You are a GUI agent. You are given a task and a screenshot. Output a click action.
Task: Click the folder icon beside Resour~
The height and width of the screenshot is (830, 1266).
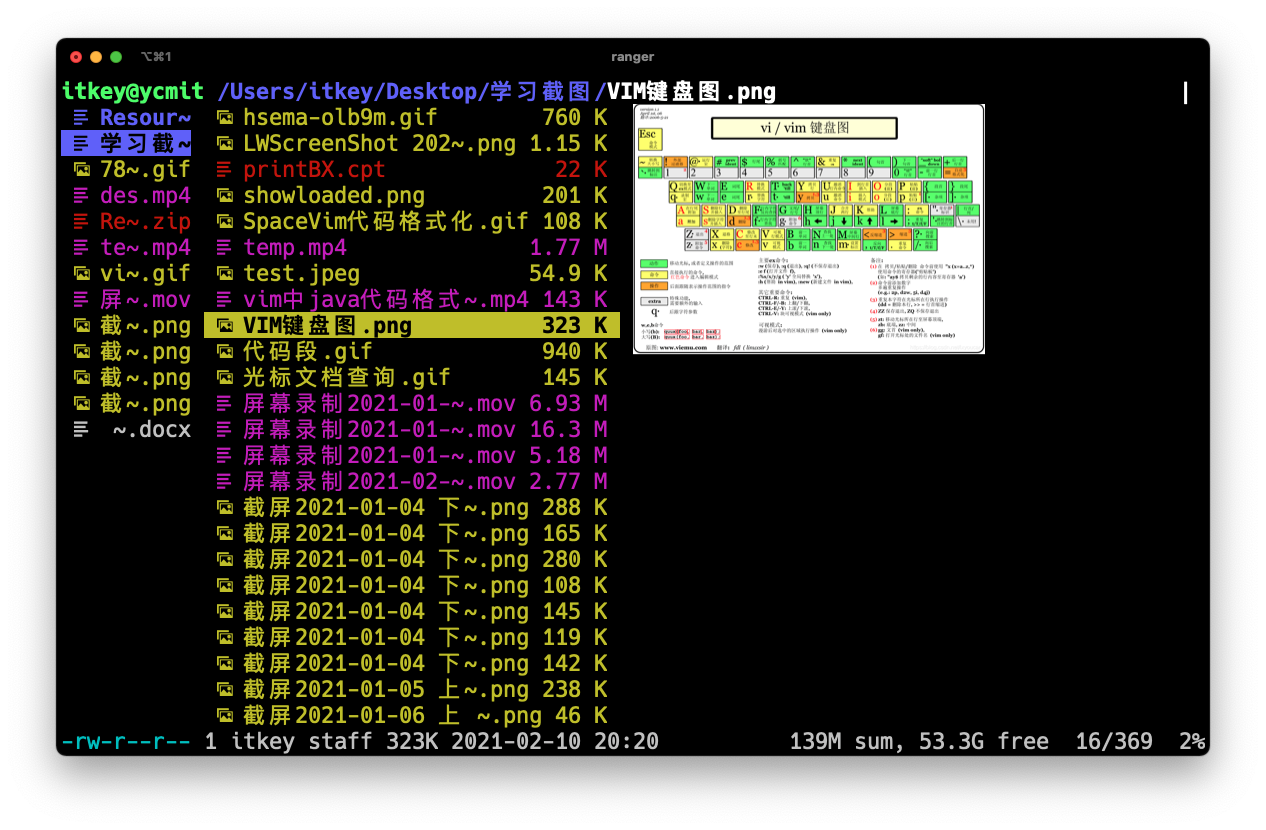click(x=81, y=118)
